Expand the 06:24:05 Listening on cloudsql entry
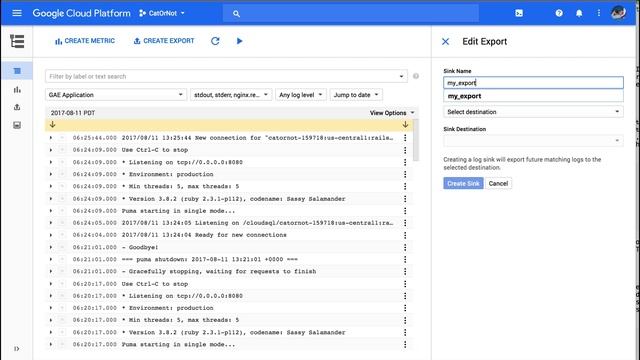This screenshot has height=360, width=640. 51,223
